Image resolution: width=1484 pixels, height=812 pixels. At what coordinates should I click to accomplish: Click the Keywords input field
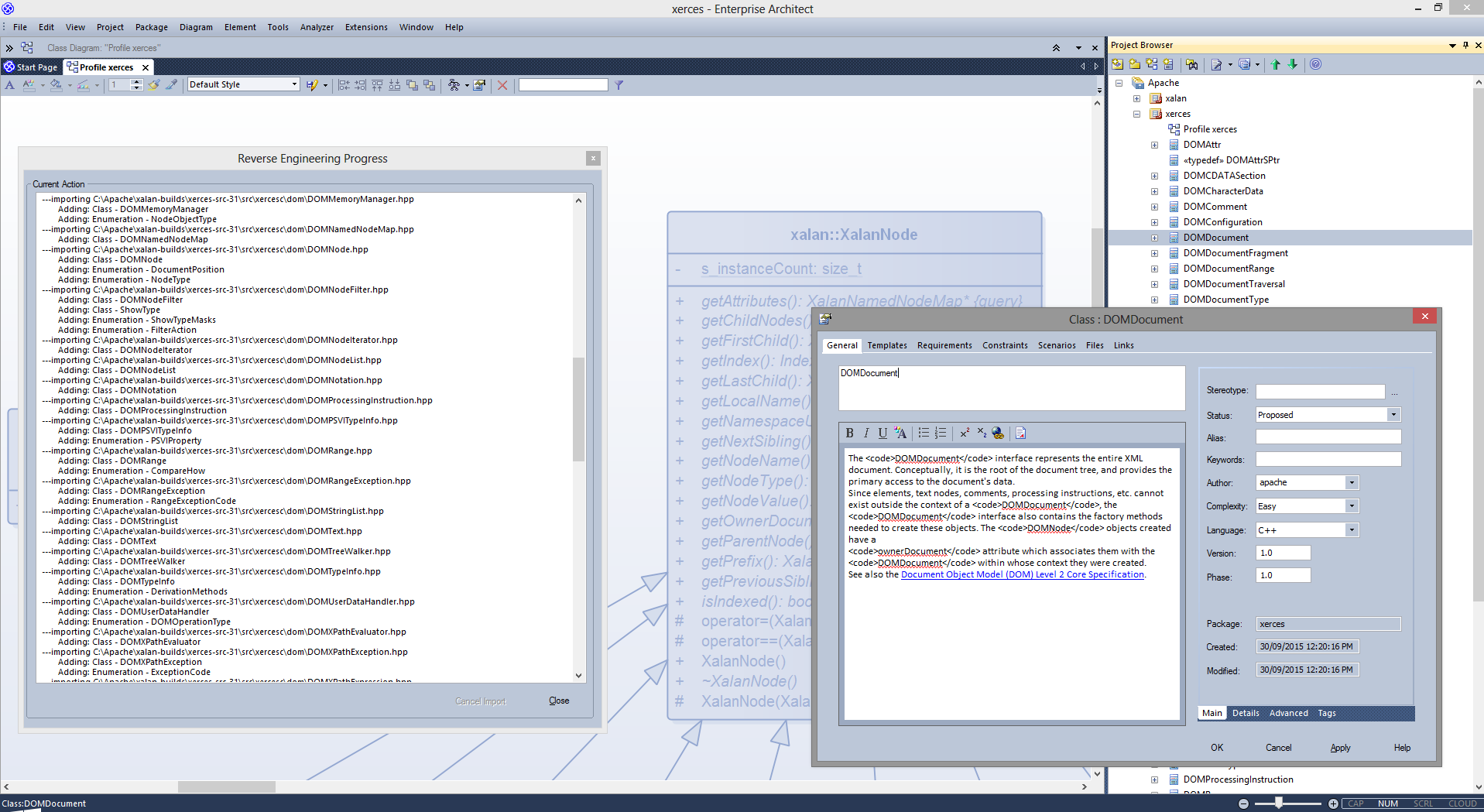pos(1328,460)
